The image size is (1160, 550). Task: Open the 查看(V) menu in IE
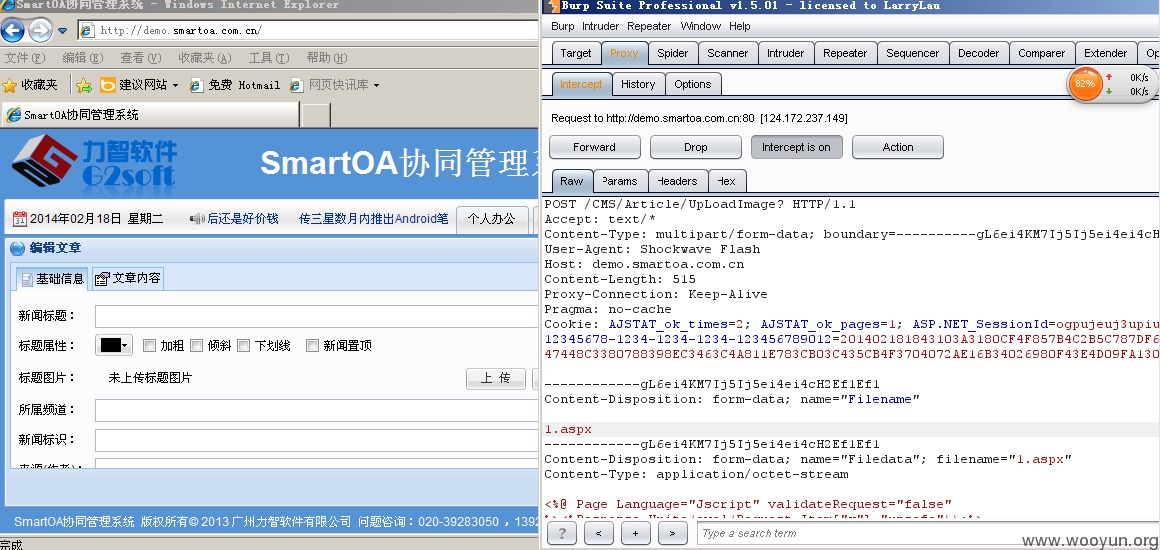141,58
